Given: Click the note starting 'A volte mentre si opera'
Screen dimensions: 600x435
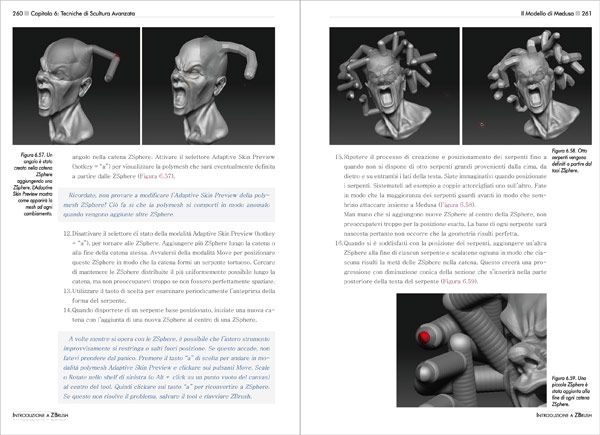Looking at the screenshot, I should [166, 368].
